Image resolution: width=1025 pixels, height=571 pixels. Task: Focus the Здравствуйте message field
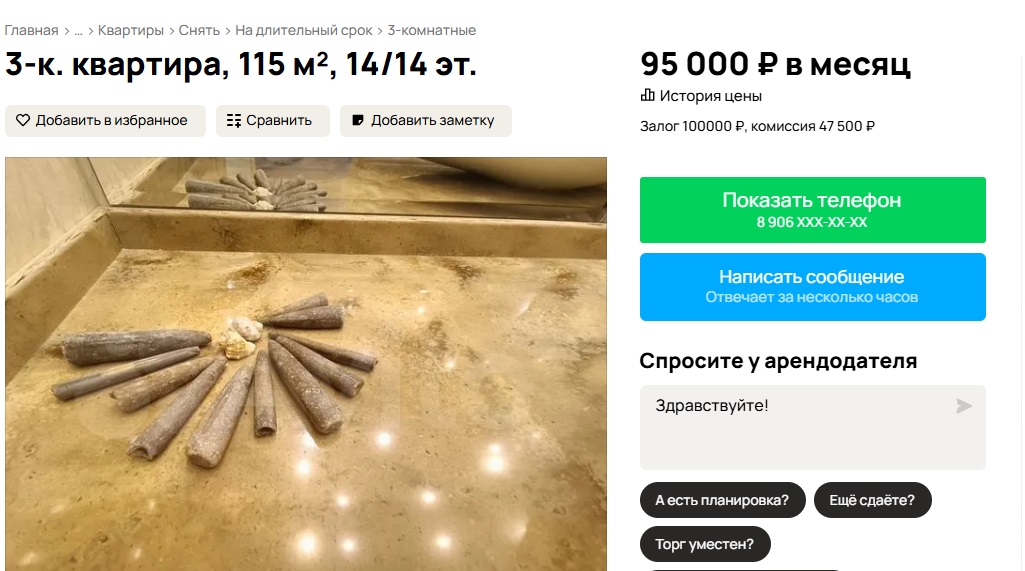coord(813,427)
